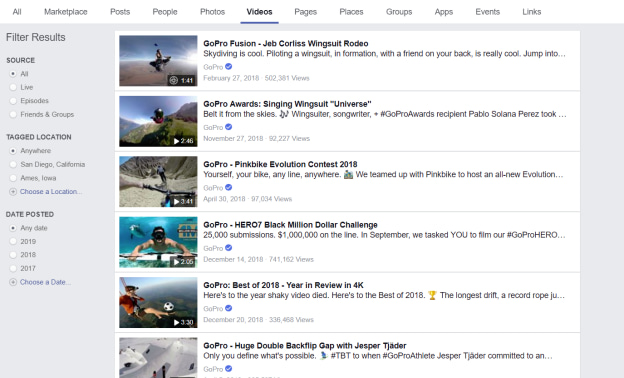Open the HERO7 Million Dollar Challenge thumbnail

click(x=158, y=242)
